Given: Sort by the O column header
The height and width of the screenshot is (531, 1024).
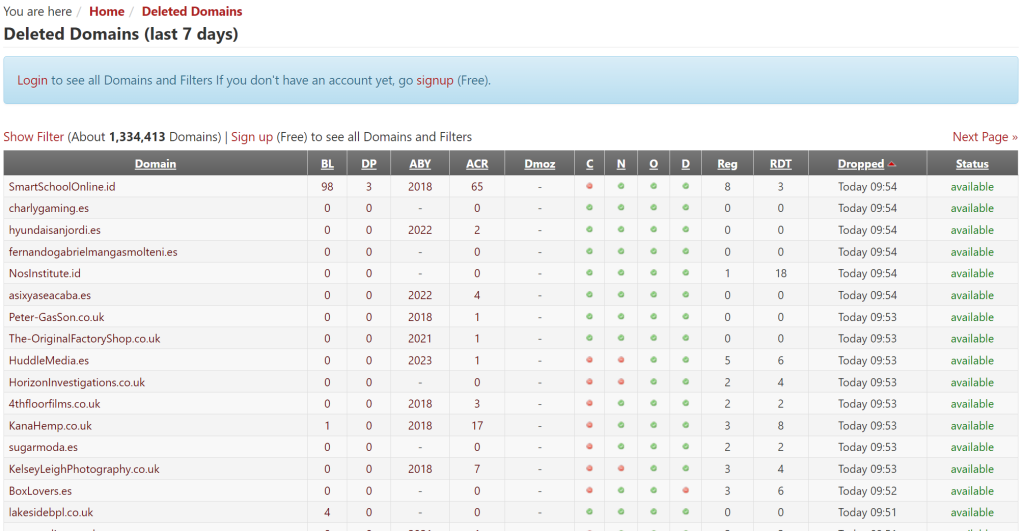Looking at the screenshot, I should coord(654,164).
